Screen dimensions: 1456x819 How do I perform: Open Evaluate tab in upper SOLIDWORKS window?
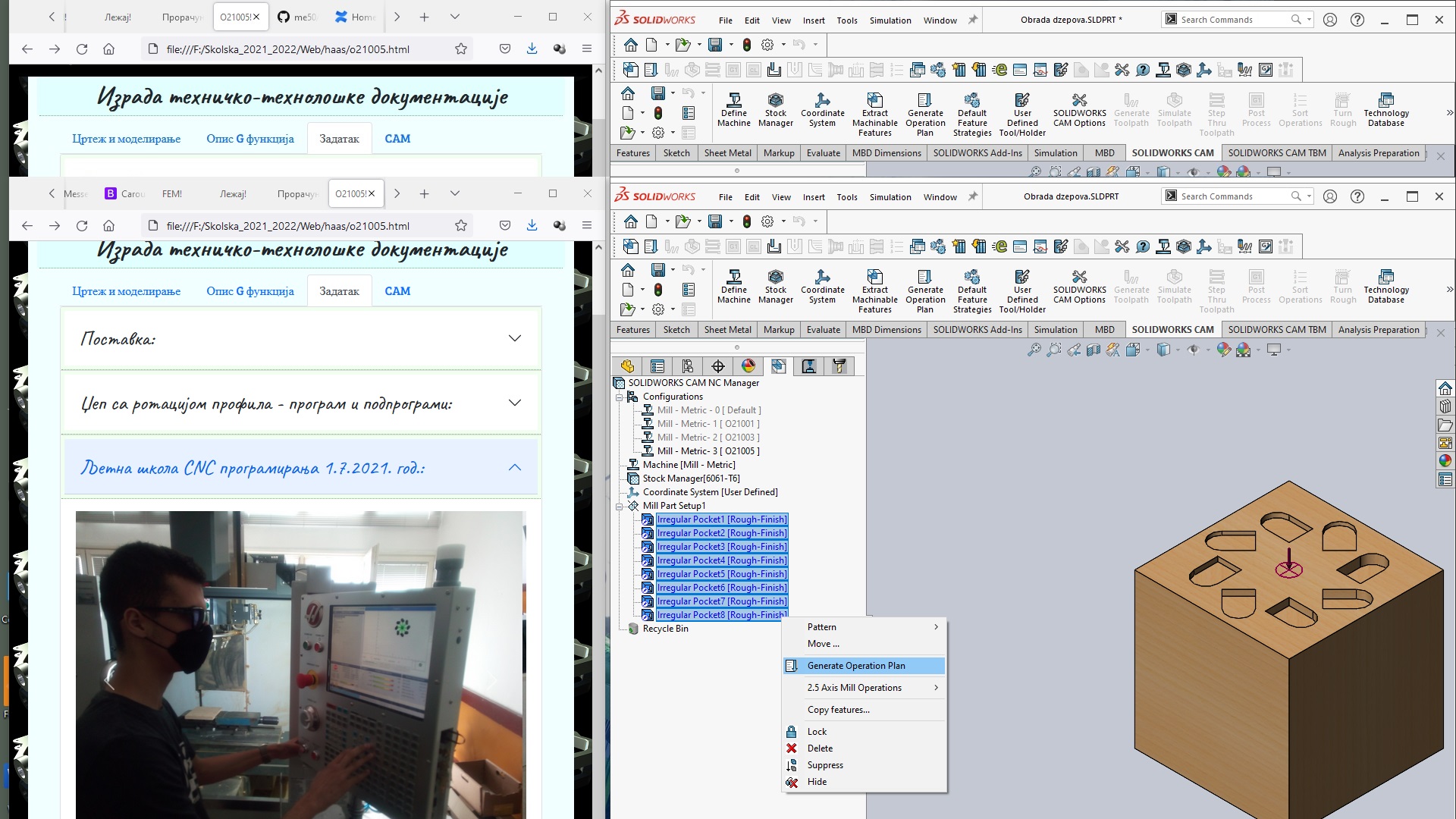pyautogui.click(x=823, y=153)
